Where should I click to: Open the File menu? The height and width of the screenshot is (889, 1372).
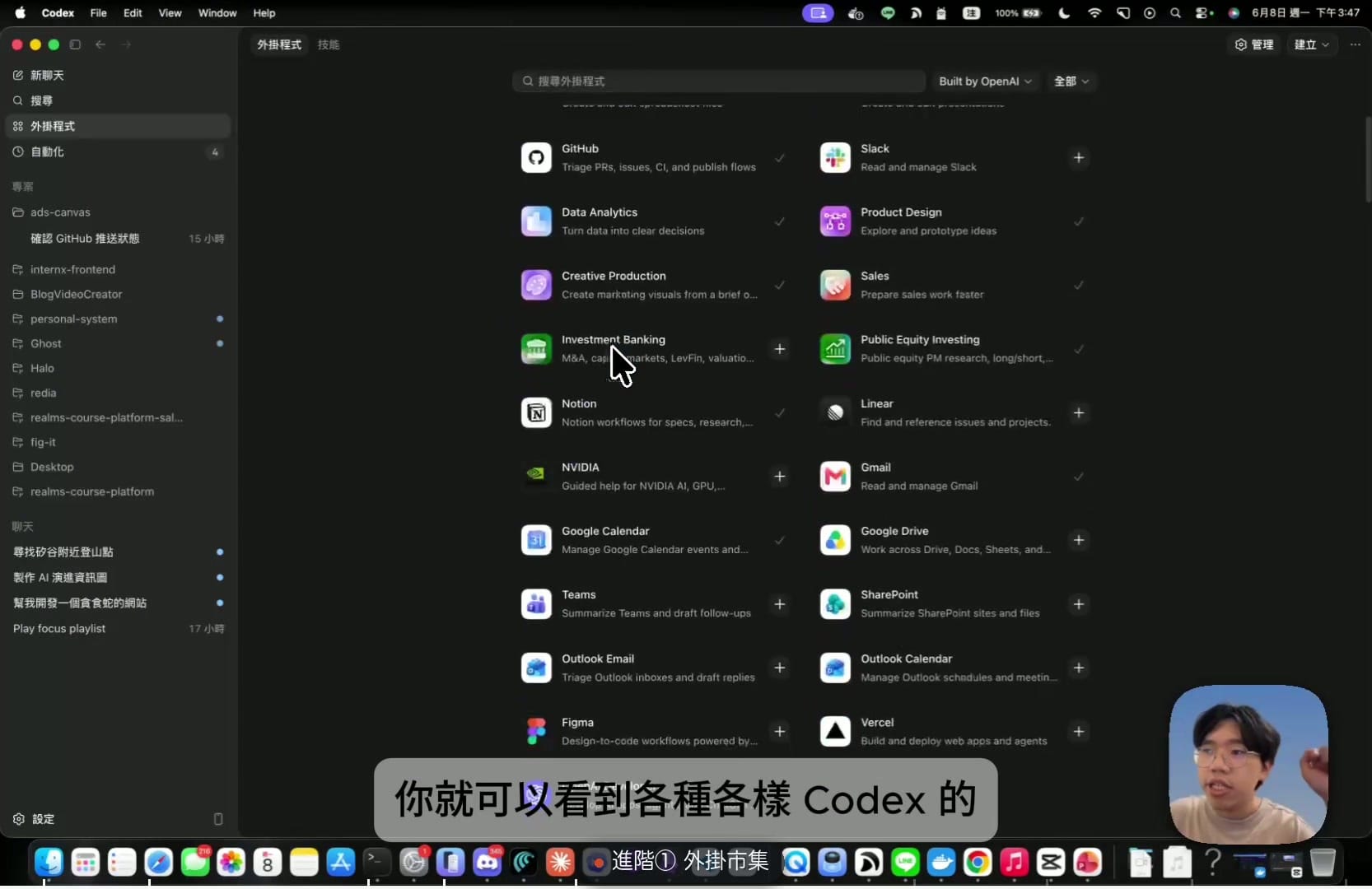coord(98,13)
